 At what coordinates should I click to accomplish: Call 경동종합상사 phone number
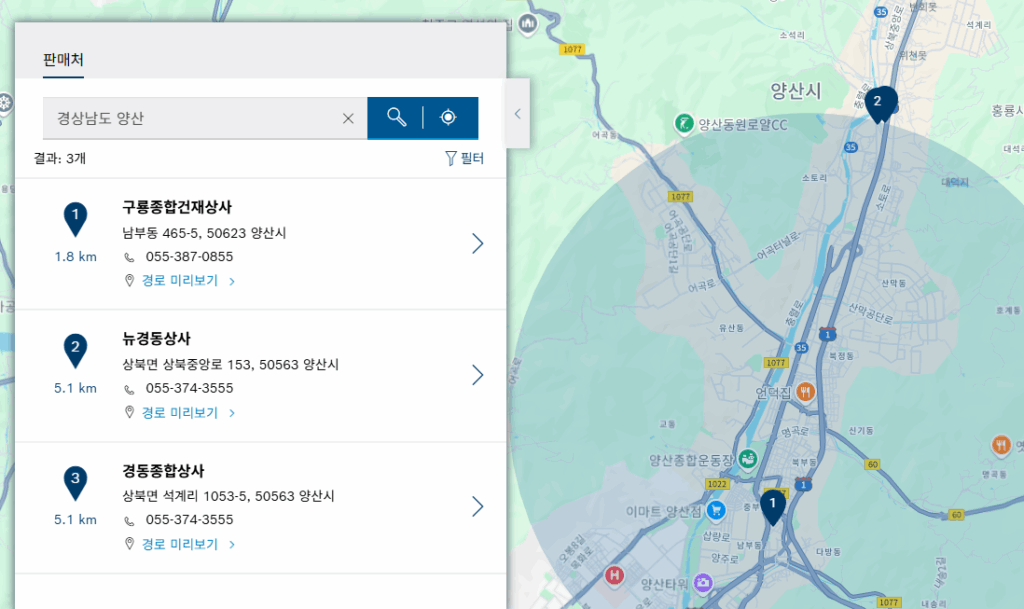point(189,520)
